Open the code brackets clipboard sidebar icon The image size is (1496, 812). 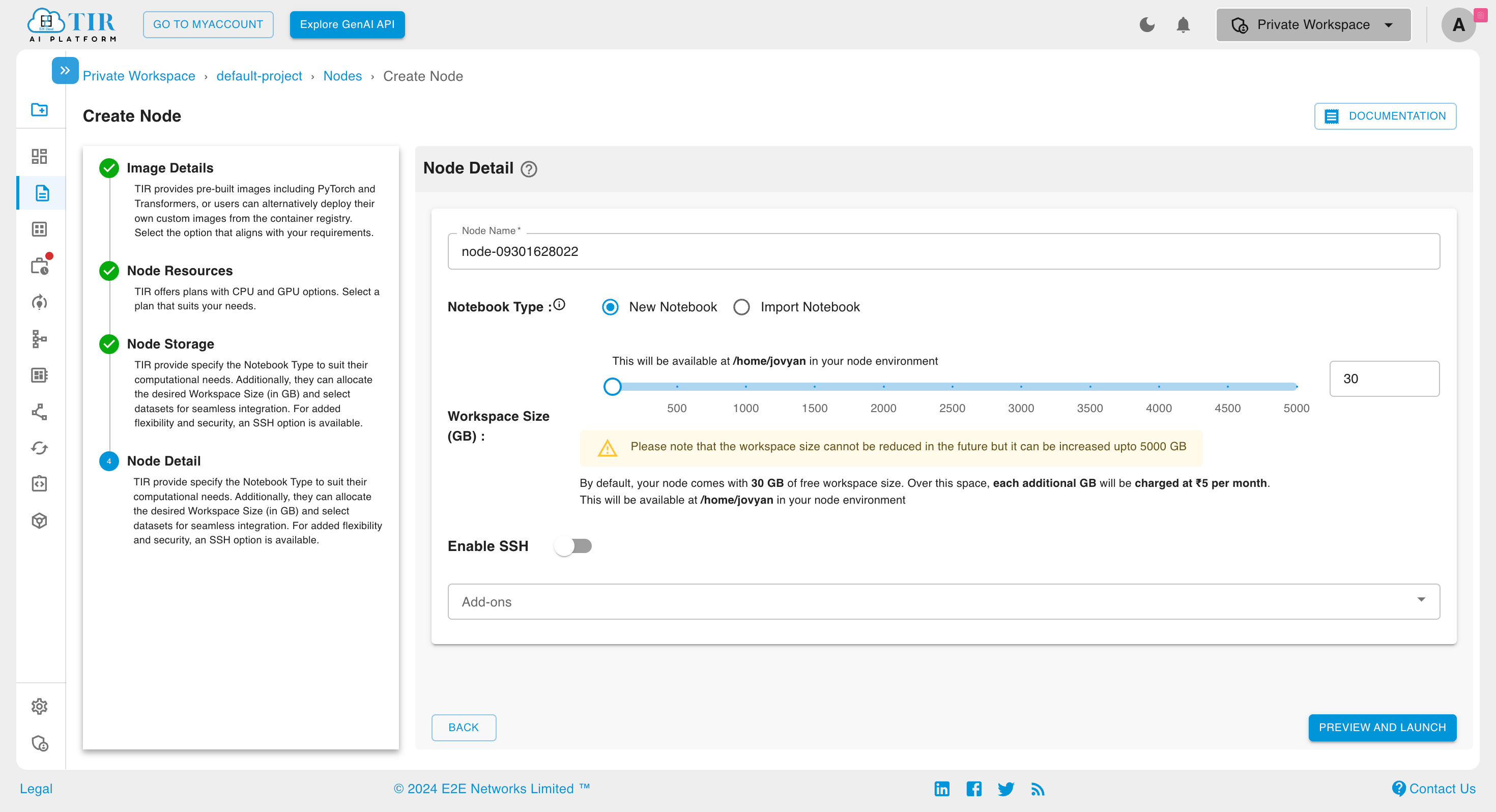(40, 484)
